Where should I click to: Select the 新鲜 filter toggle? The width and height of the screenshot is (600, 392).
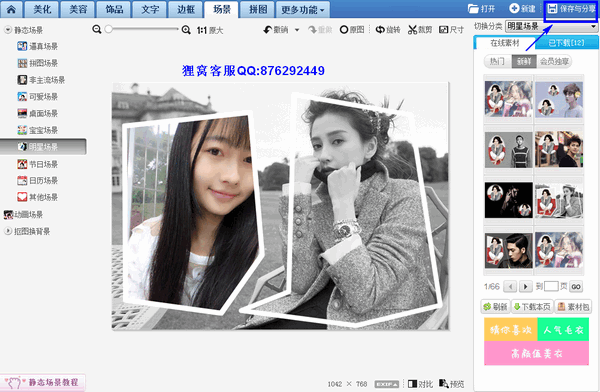[524, 61]
